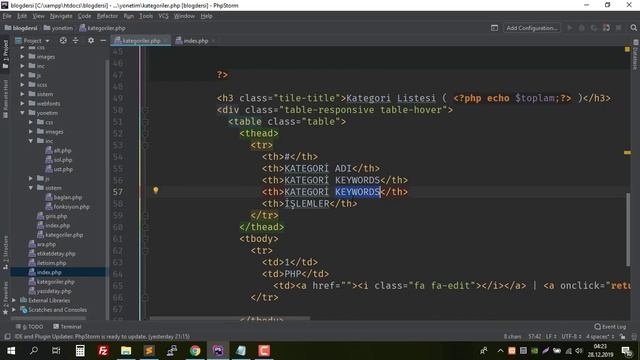Click the PhpStorm update notification text

coord(102,337)
